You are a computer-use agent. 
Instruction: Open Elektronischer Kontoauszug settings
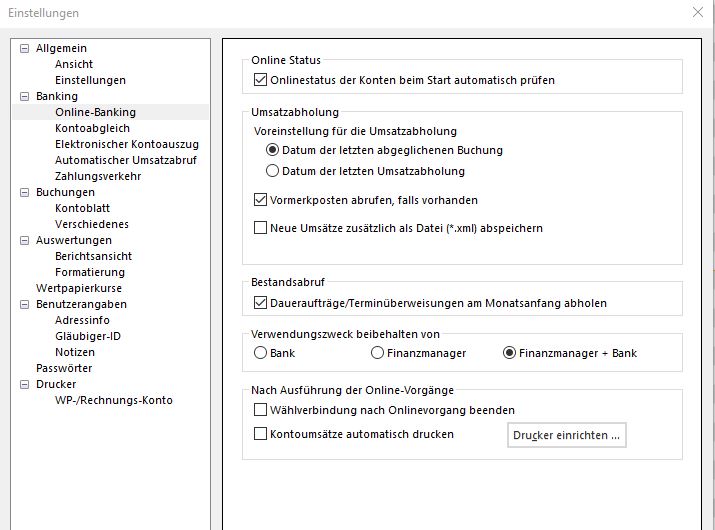click(x=126, y=144)
